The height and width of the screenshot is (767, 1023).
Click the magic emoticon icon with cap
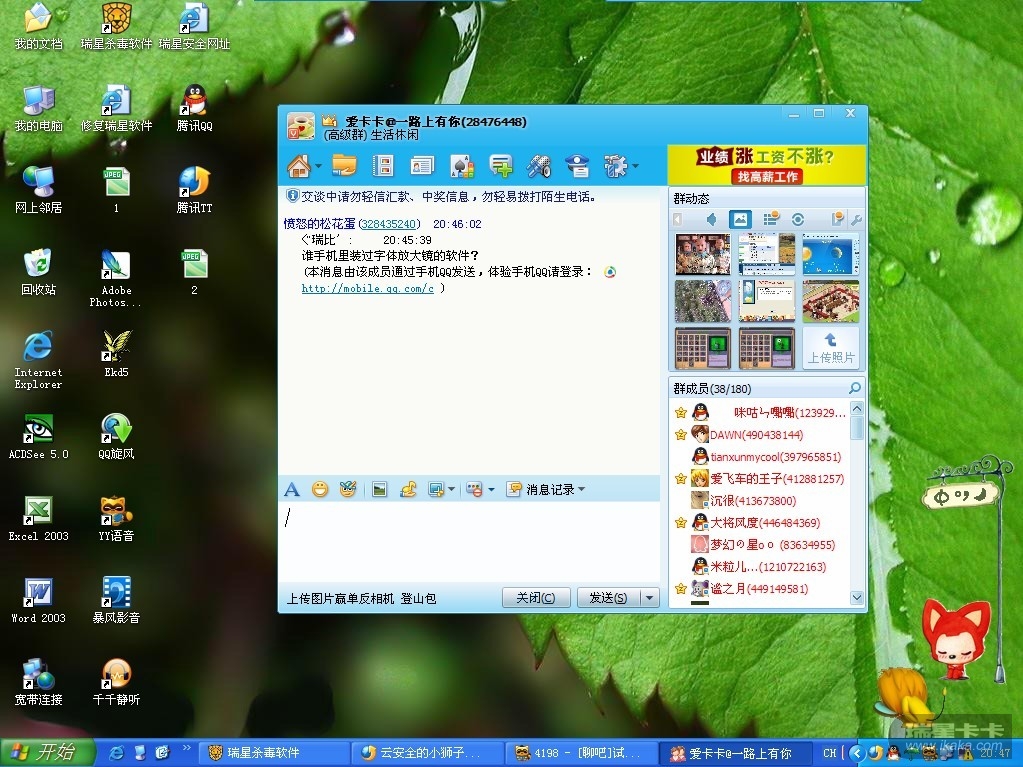348,489
